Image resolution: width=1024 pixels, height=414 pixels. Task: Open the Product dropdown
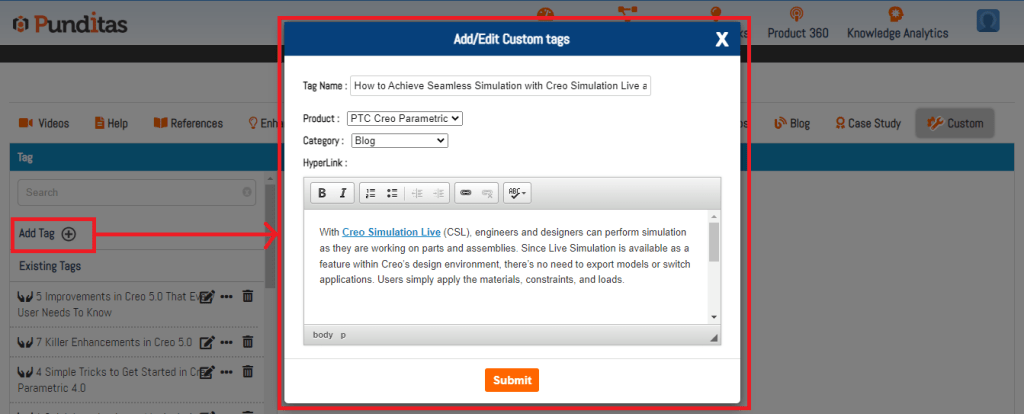(405, 118)
